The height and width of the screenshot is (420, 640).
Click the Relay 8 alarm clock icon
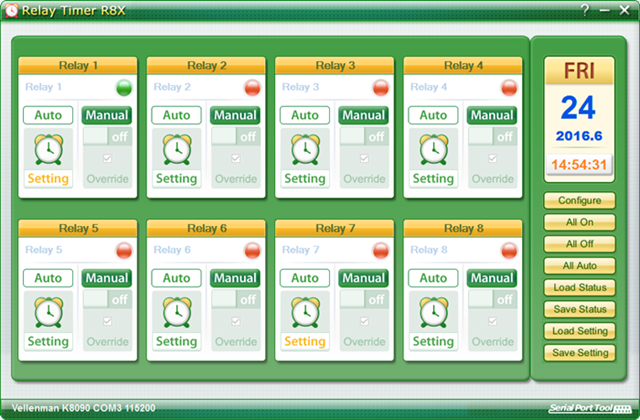[433, 312]
